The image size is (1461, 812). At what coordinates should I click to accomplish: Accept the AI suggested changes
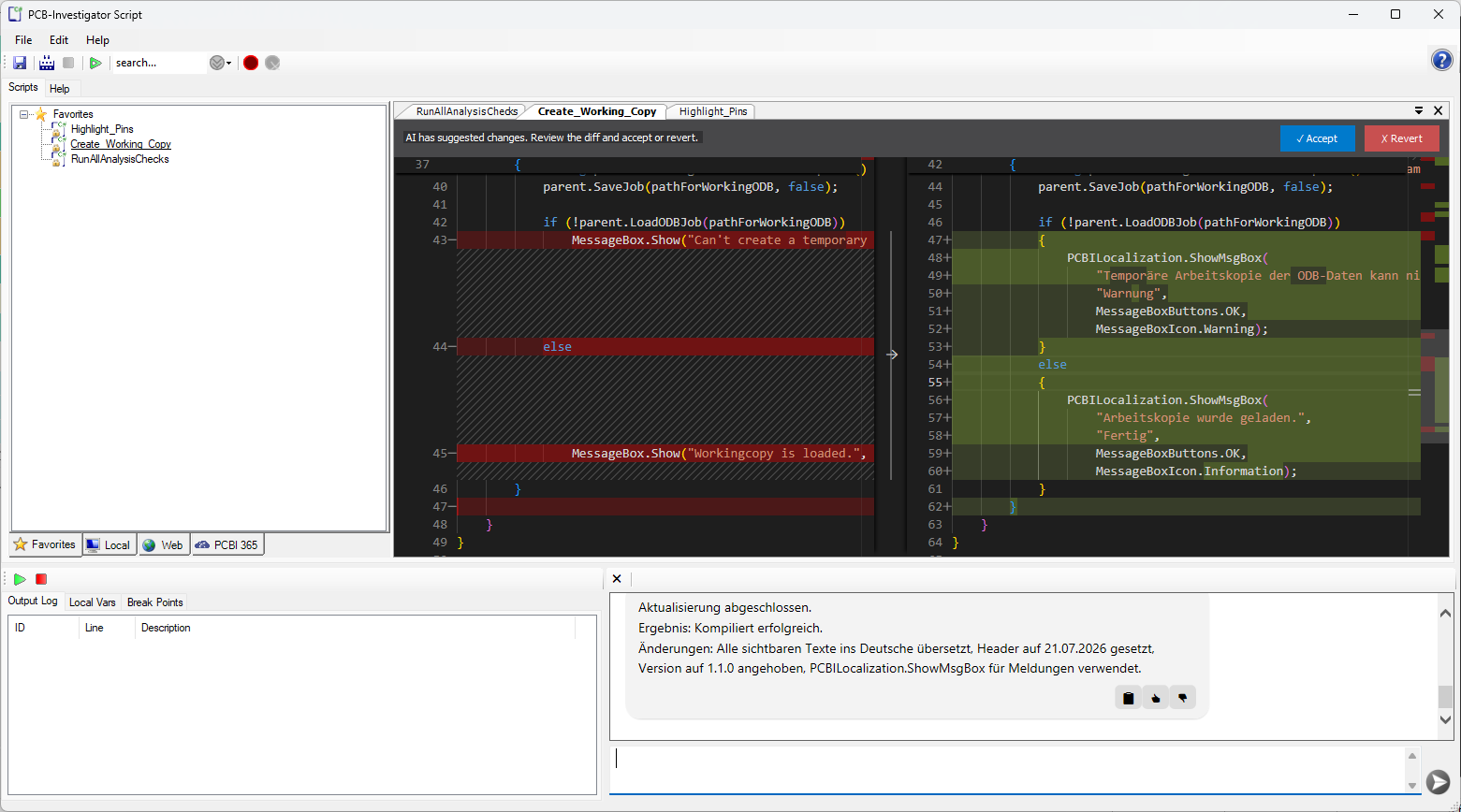click(x=1317, y=138)
